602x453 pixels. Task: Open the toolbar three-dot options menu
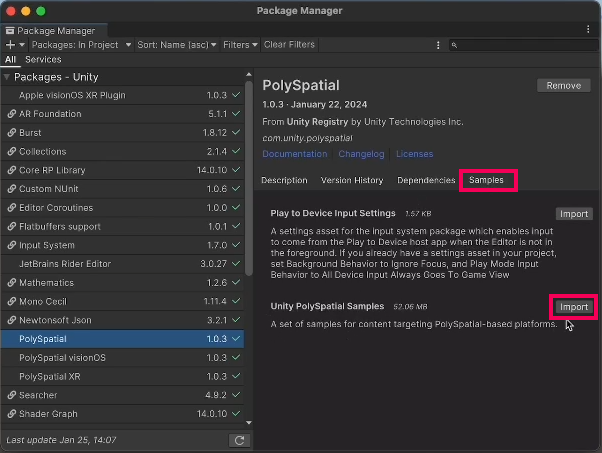(438, 45)
